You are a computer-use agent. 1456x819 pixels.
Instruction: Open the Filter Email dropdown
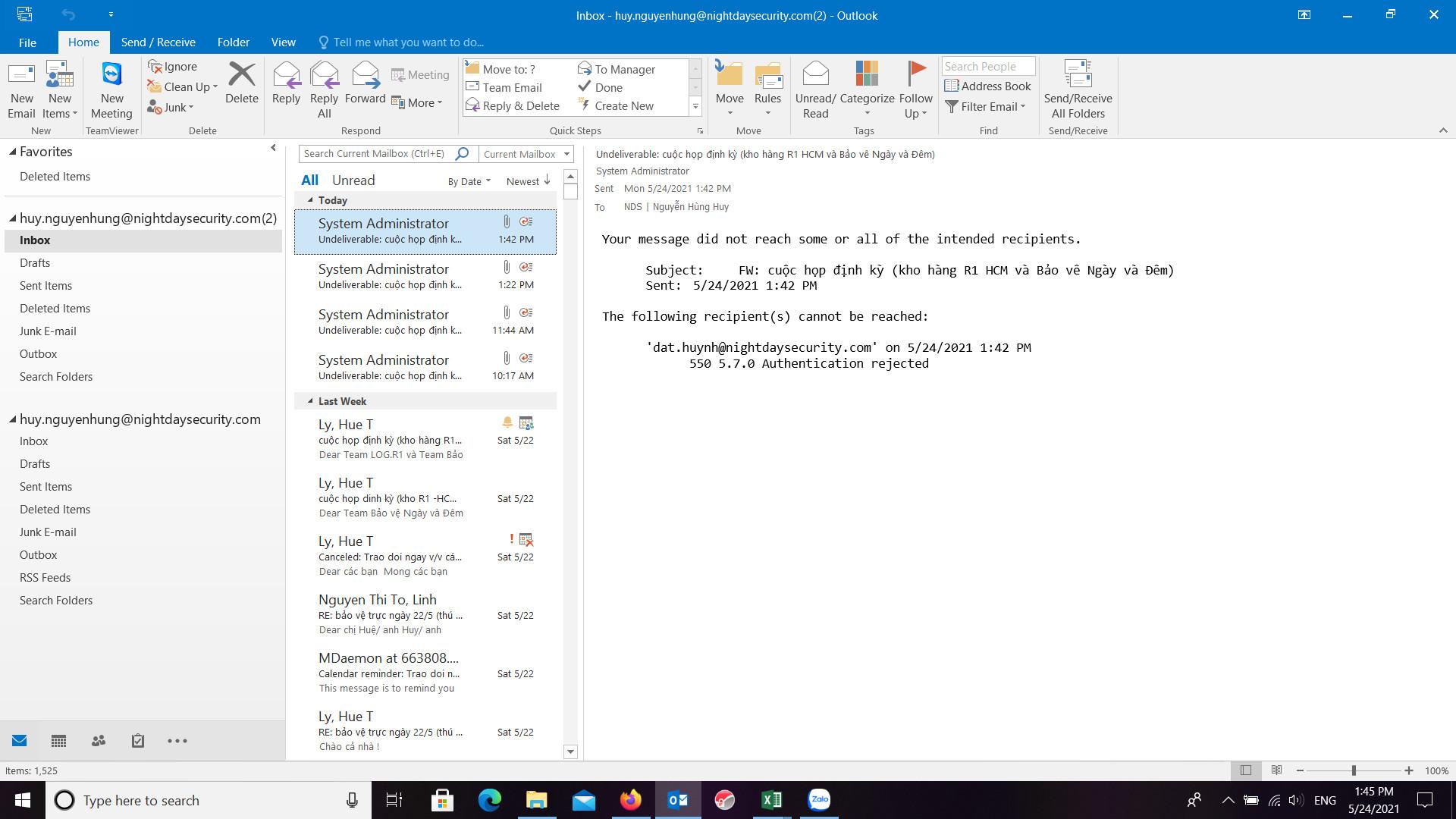coord(985,107)
